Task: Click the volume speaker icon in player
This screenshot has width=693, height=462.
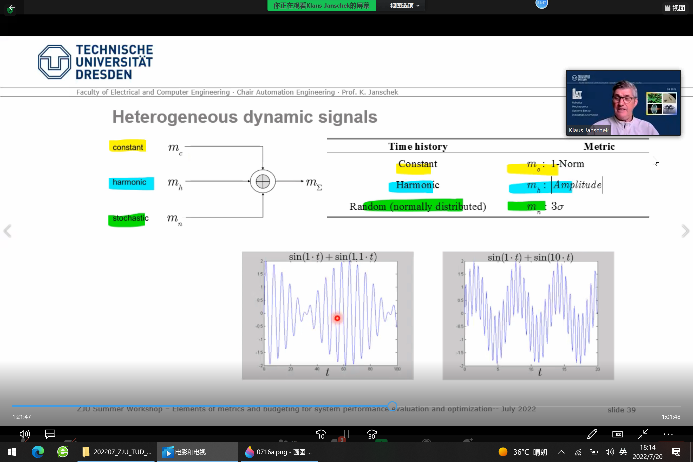Action: pyautogui.click(x=25, y=435)
